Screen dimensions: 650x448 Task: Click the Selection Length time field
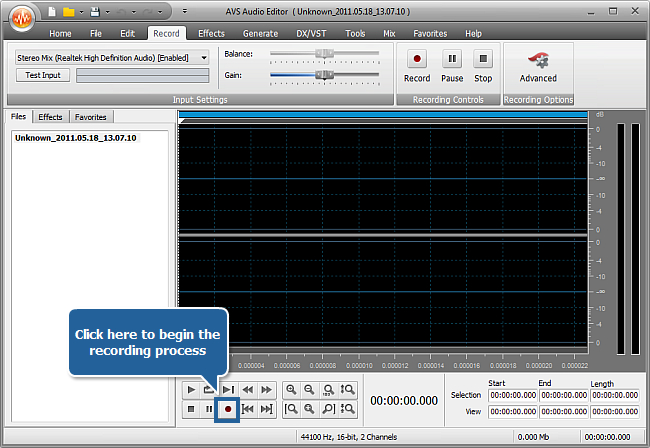click(x=615, y=395)
